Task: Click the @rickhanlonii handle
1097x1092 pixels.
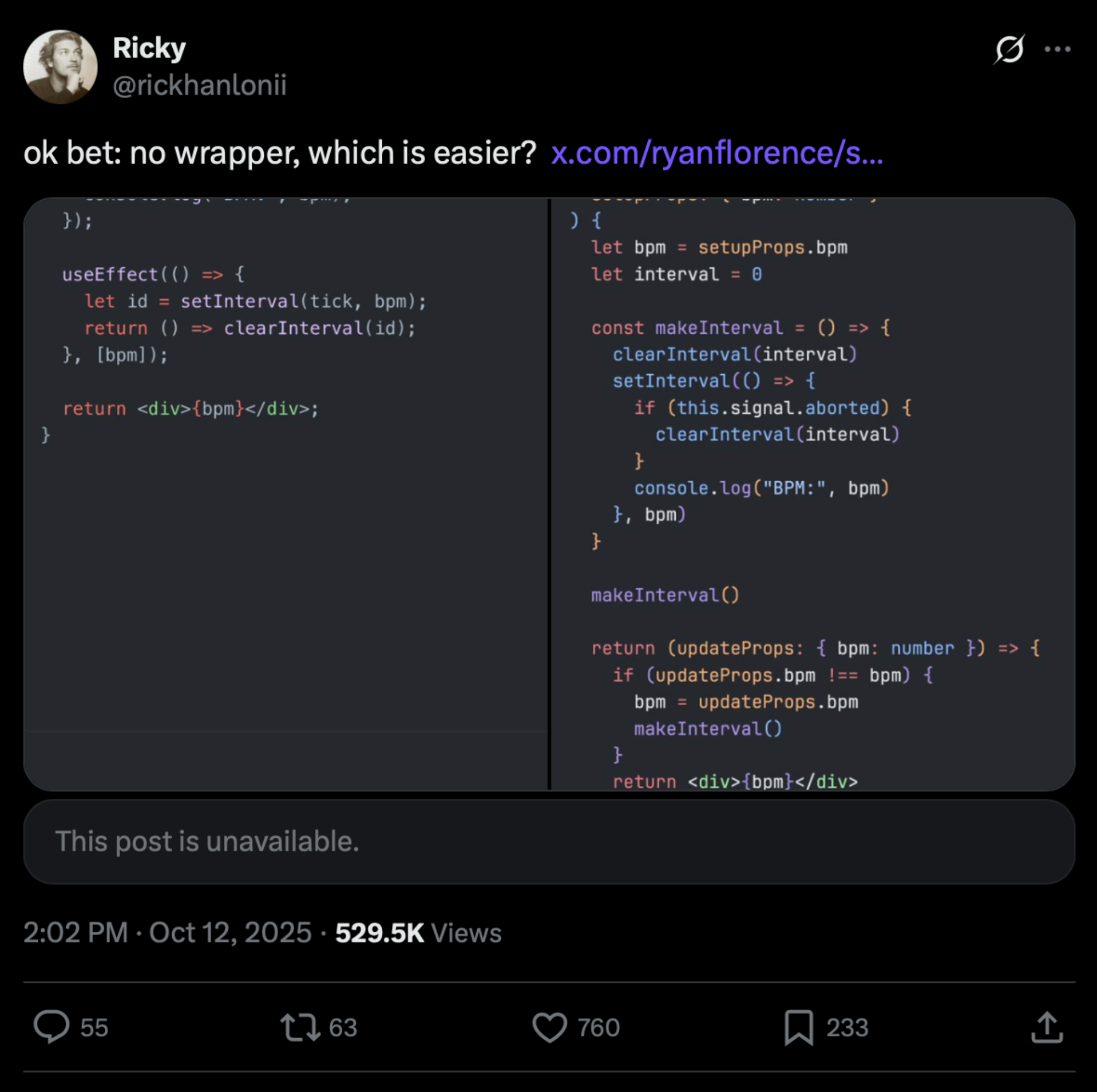Action: coord(200,85)
